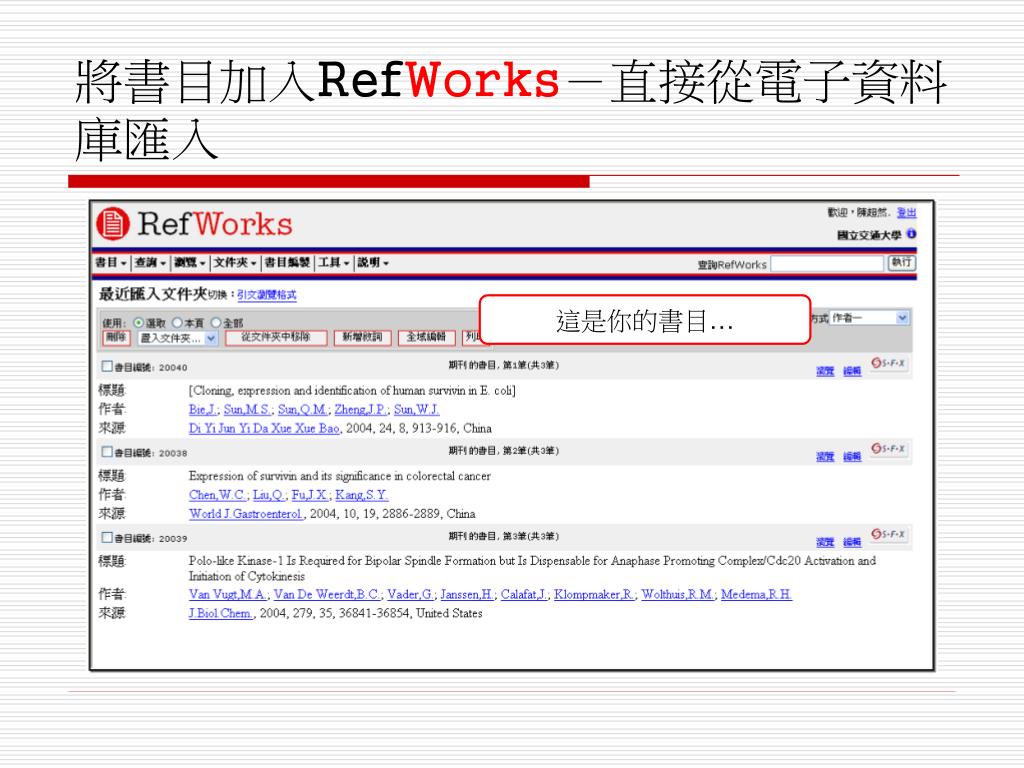This screenshot has width=1024, height=768.
Task: Click the 新增敘詞 button
Action: point(362,338)
